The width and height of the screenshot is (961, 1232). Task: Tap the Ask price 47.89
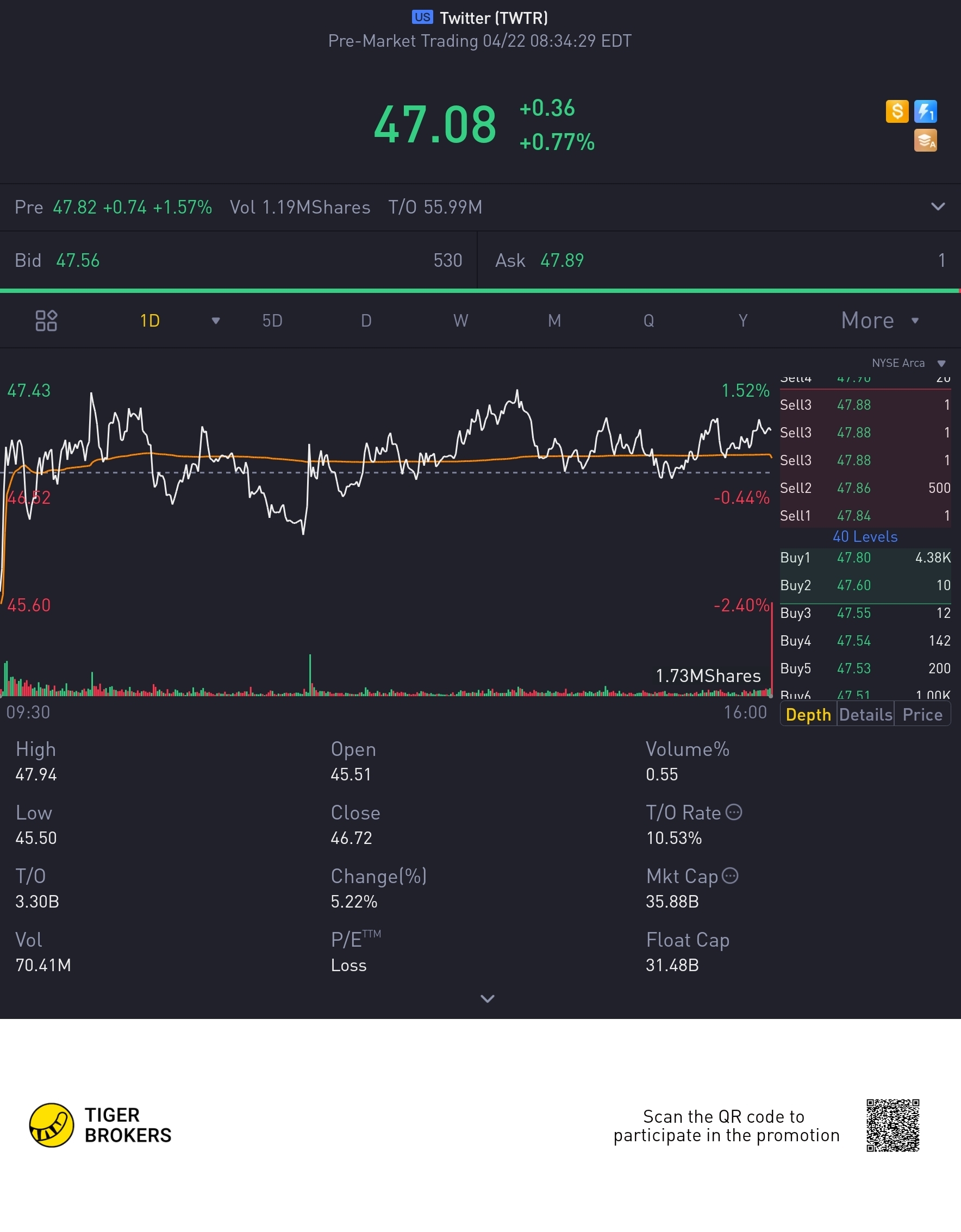tap(562, 261)
